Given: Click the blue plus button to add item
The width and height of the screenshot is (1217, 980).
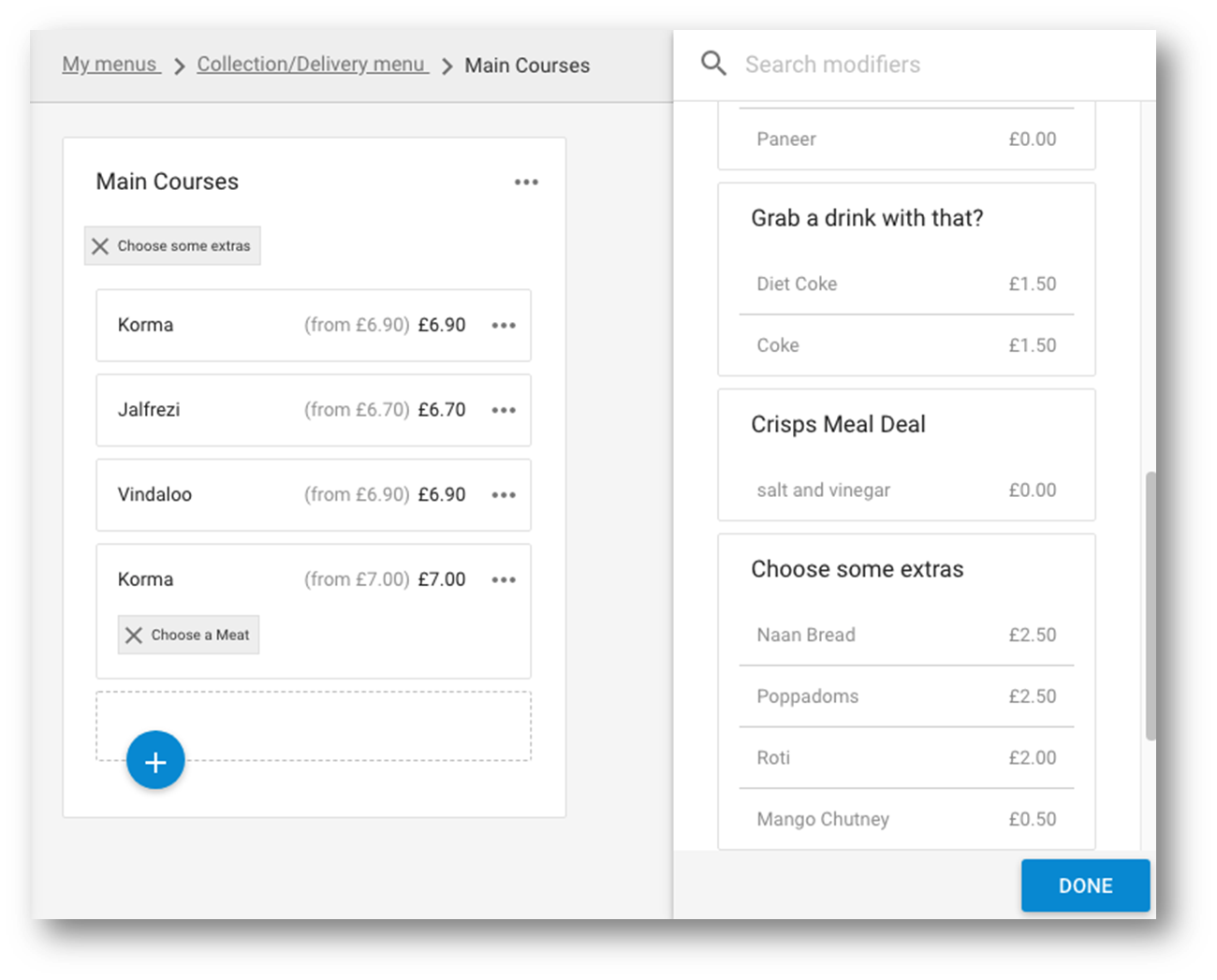Looking at the screenshot, I should point(155,760).
